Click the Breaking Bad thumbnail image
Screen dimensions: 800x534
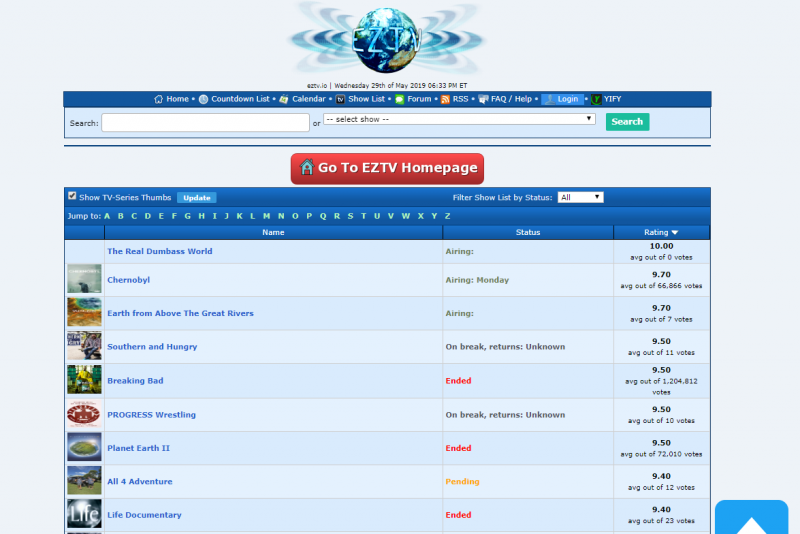tap(84, 379)
